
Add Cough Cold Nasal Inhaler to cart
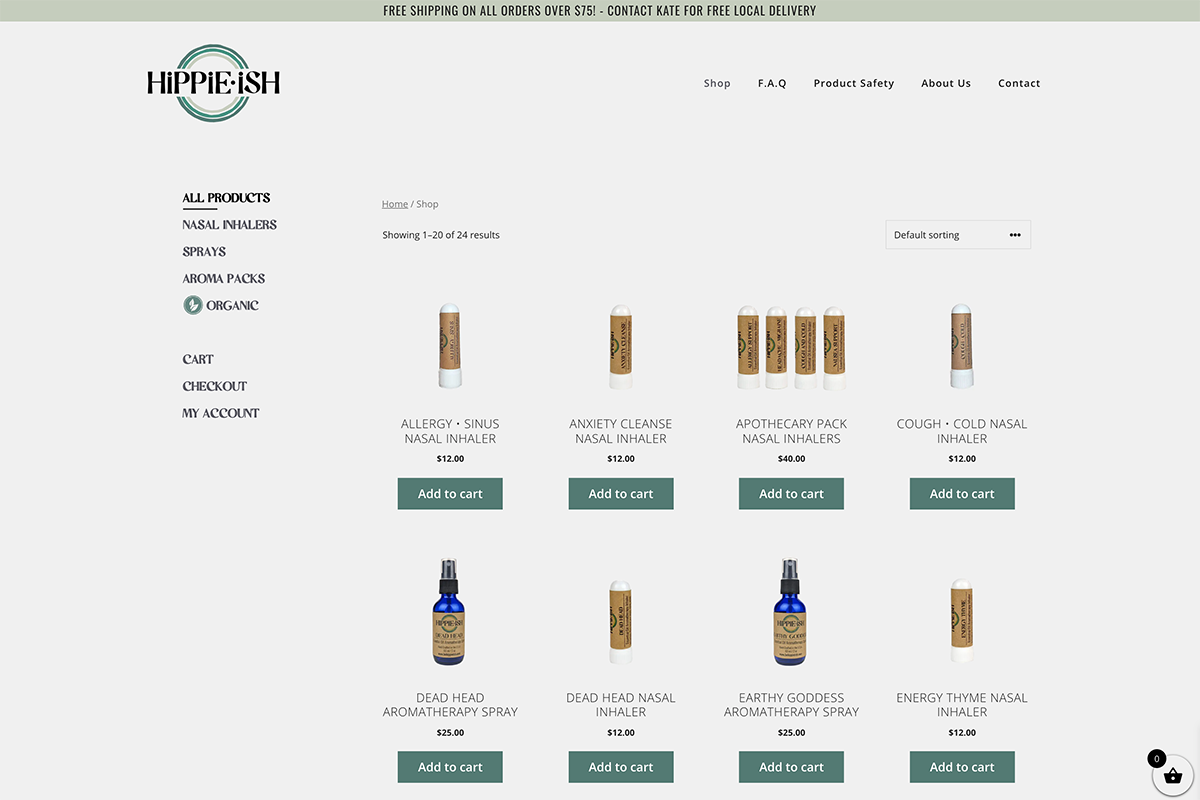click(x=962, y=493)
